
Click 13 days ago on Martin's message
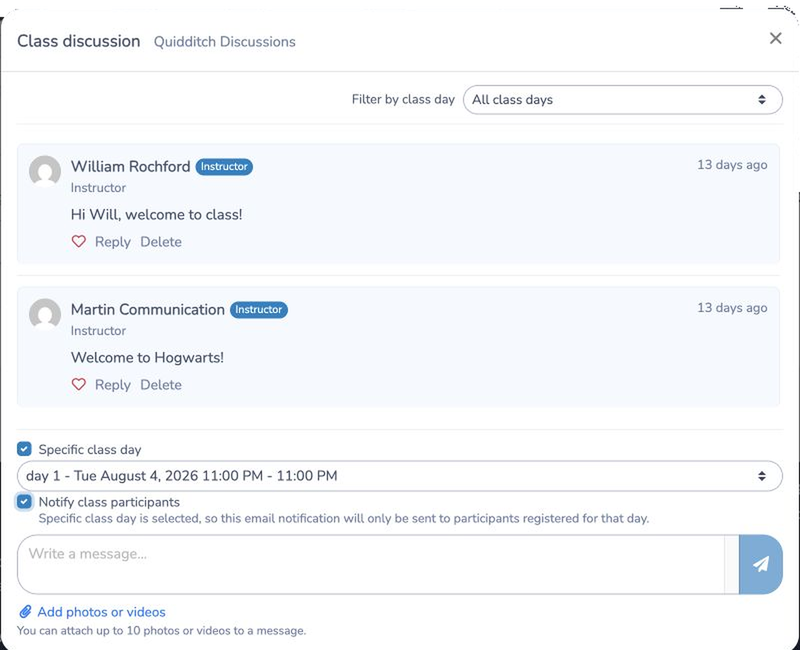[732, 308]
